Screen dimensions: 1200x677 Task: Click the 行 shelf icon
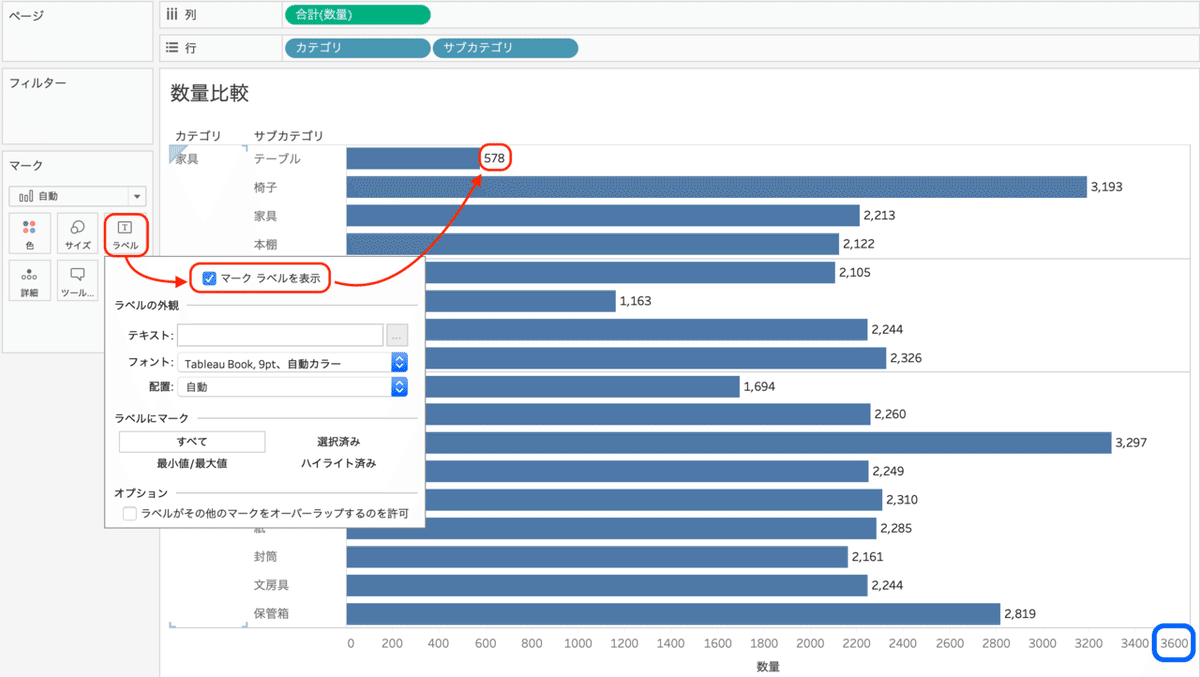174,47
